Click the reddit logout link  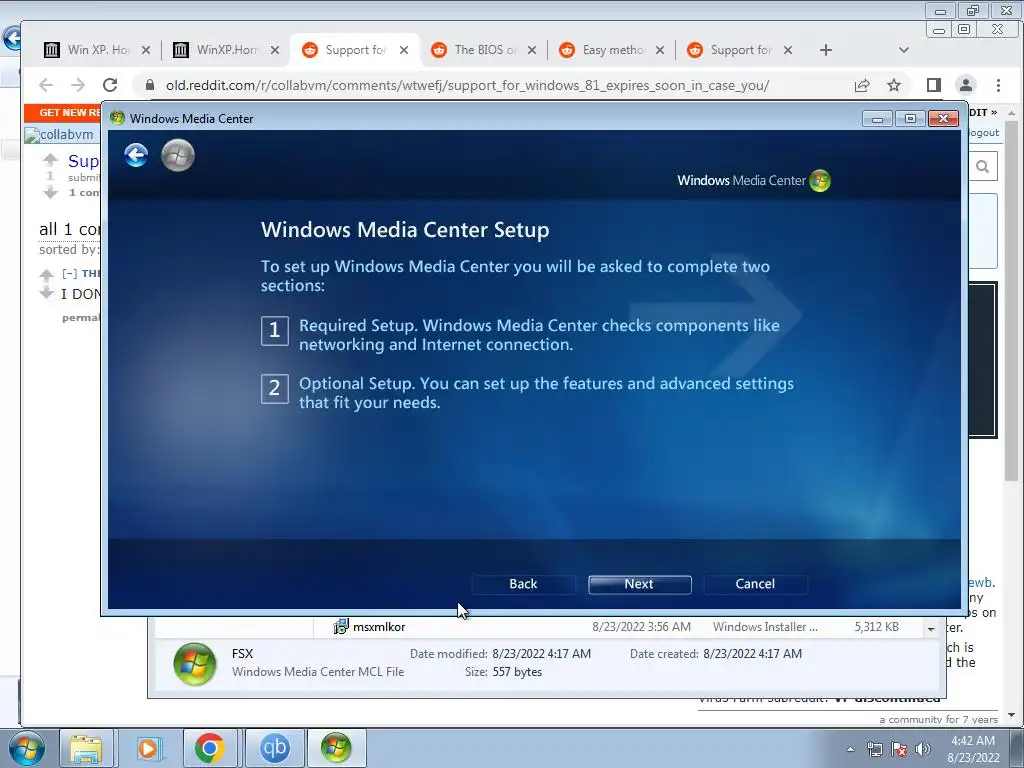(x=984, y=133)
